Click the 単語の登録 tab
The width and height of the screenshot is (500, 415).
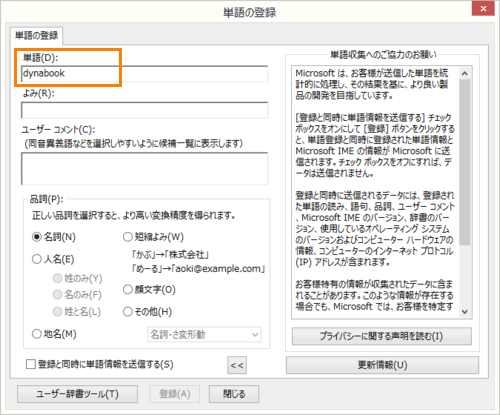point(36,35)
